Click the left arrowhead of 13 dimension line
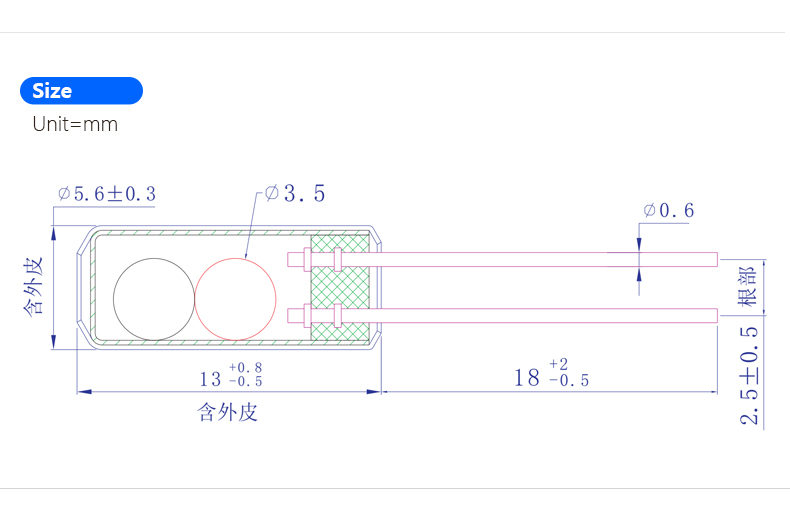The height and width of the screenshot is (517, 790). (85, 392)
